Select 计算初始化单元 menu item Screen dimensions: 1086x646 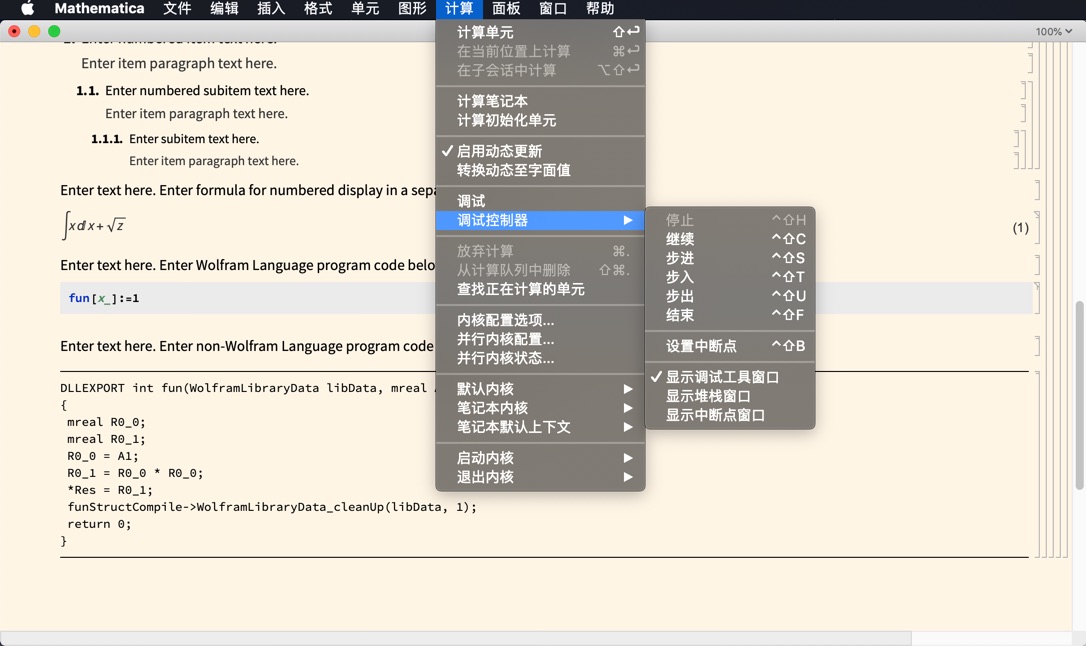tap(540, 120)
